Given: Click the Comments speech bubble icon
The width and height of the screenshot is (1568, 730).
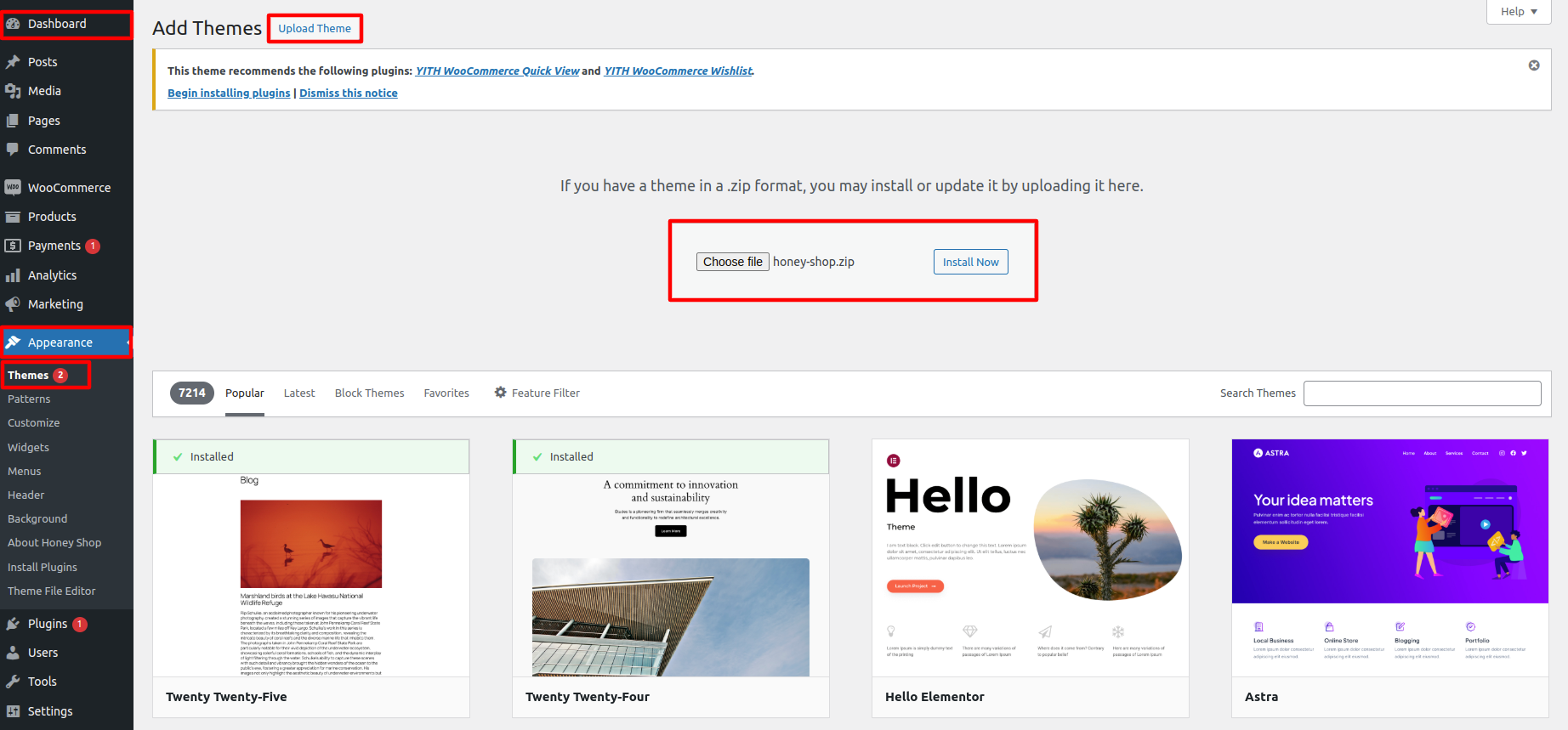Looking at the screenshot, I should tap(13, 150).
